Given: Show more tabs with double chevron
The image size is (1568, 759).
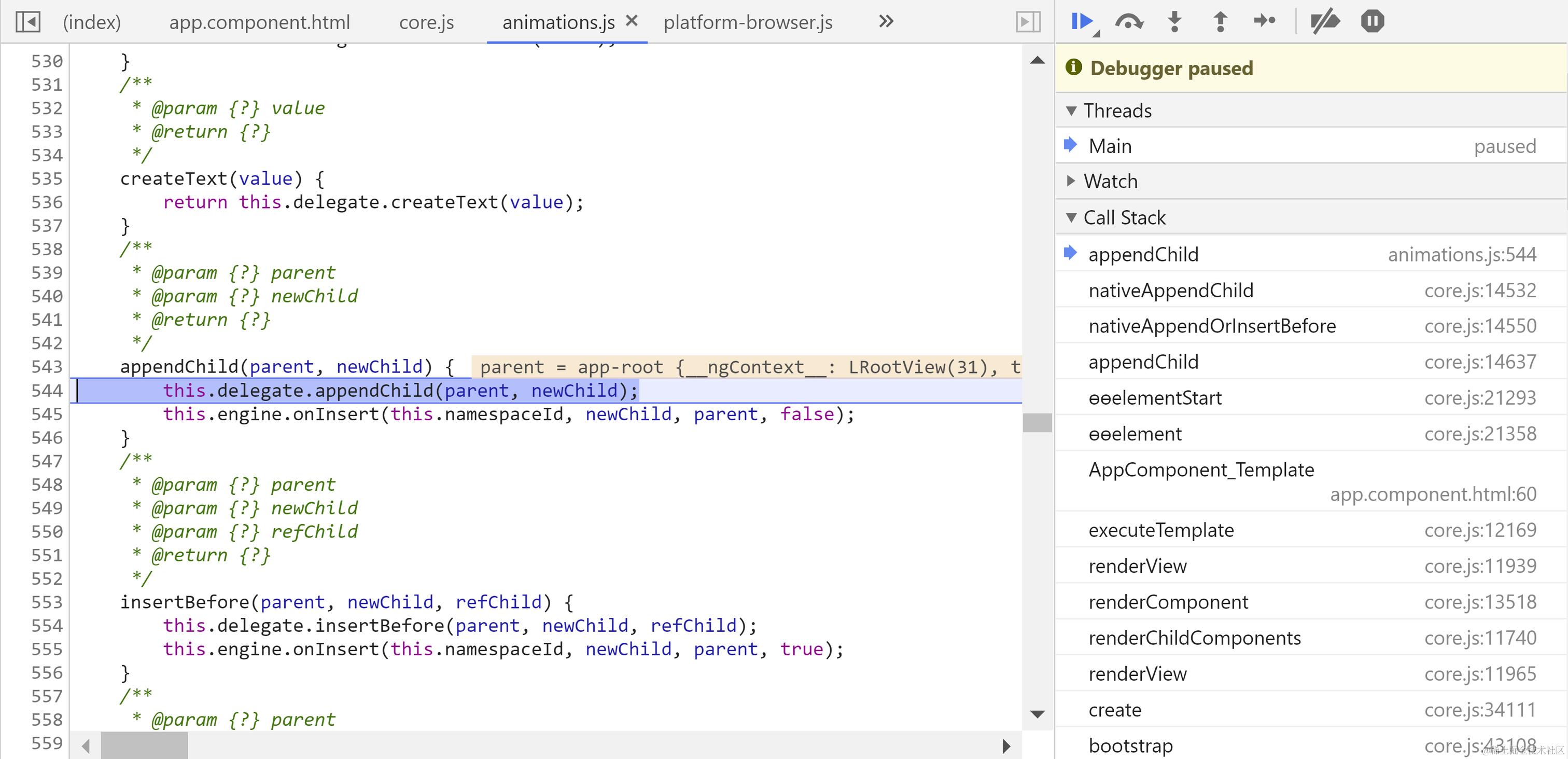Looking at the screenshot, I should point(886,22).
